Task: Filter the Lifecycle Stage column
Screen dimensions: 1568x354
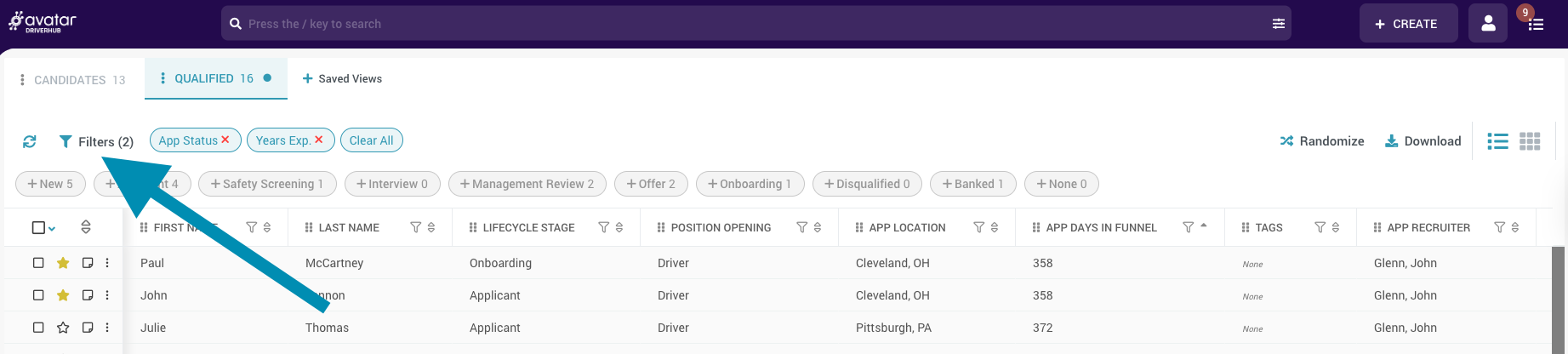Action: pyautogui.click(x=603, y=227)
